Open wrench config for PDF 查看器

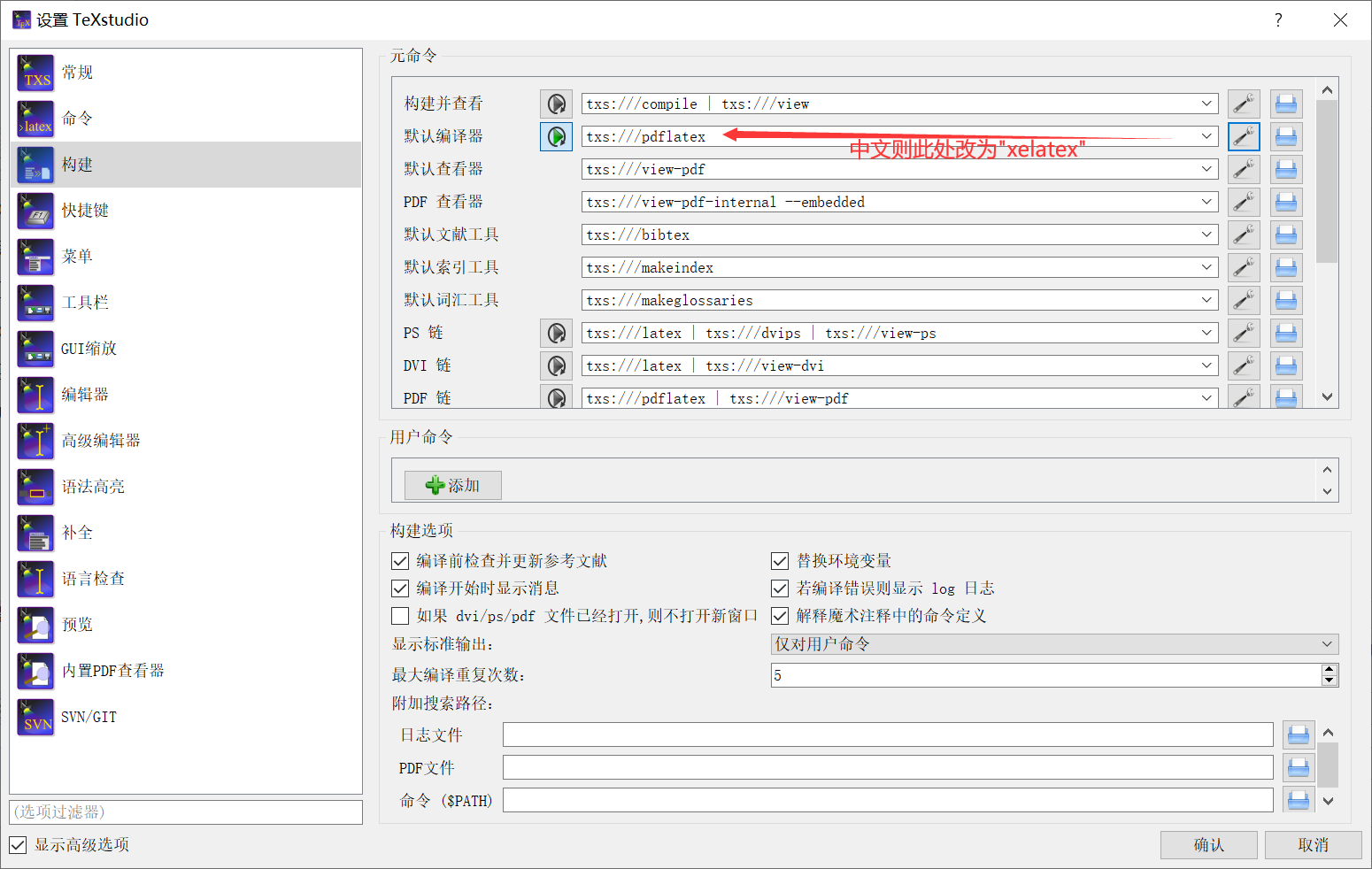click(1244, 202)
